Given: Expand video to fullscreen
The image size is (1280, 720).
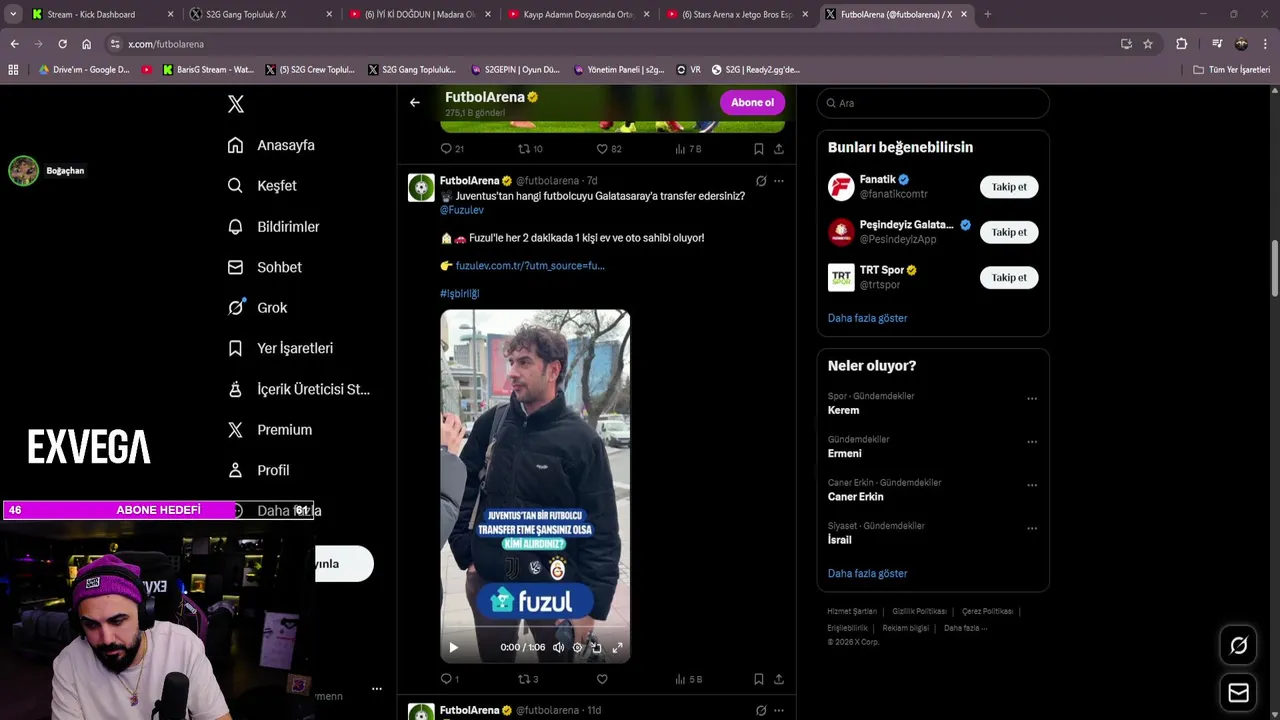Looking at the screenshot, I should [617, 648].
